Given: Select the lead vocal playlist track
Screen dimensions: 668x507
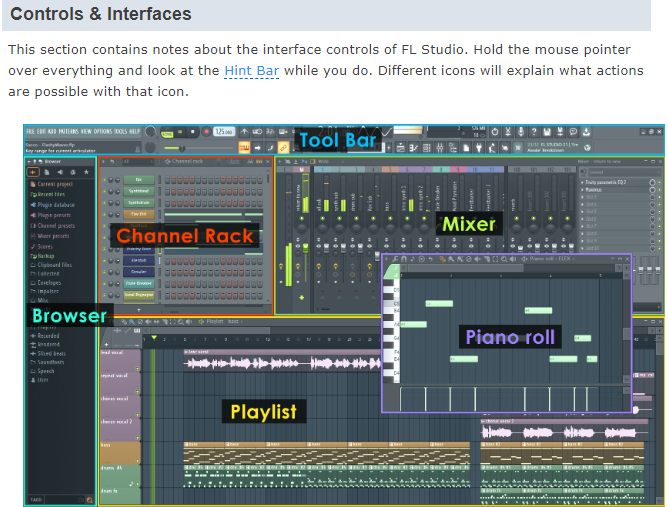Looking at the screenshot, I should 120,360.
